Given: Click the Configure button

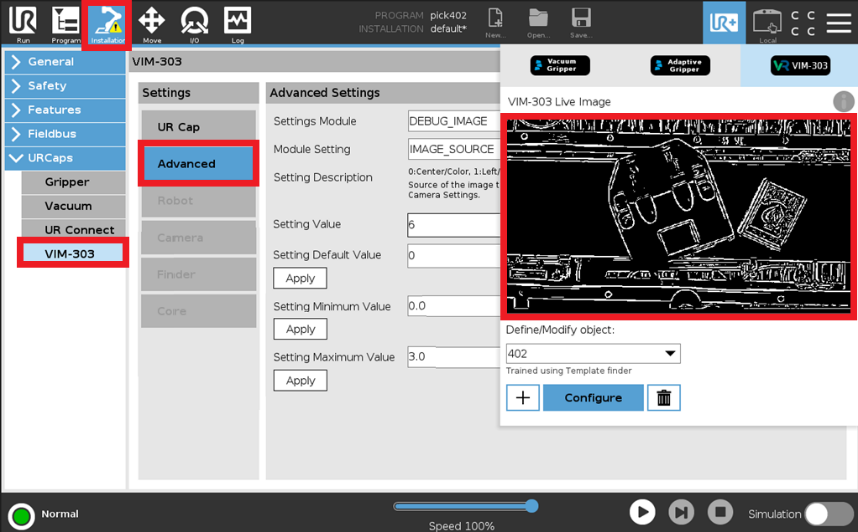Looking at the screenshot, I should [593, 397].
